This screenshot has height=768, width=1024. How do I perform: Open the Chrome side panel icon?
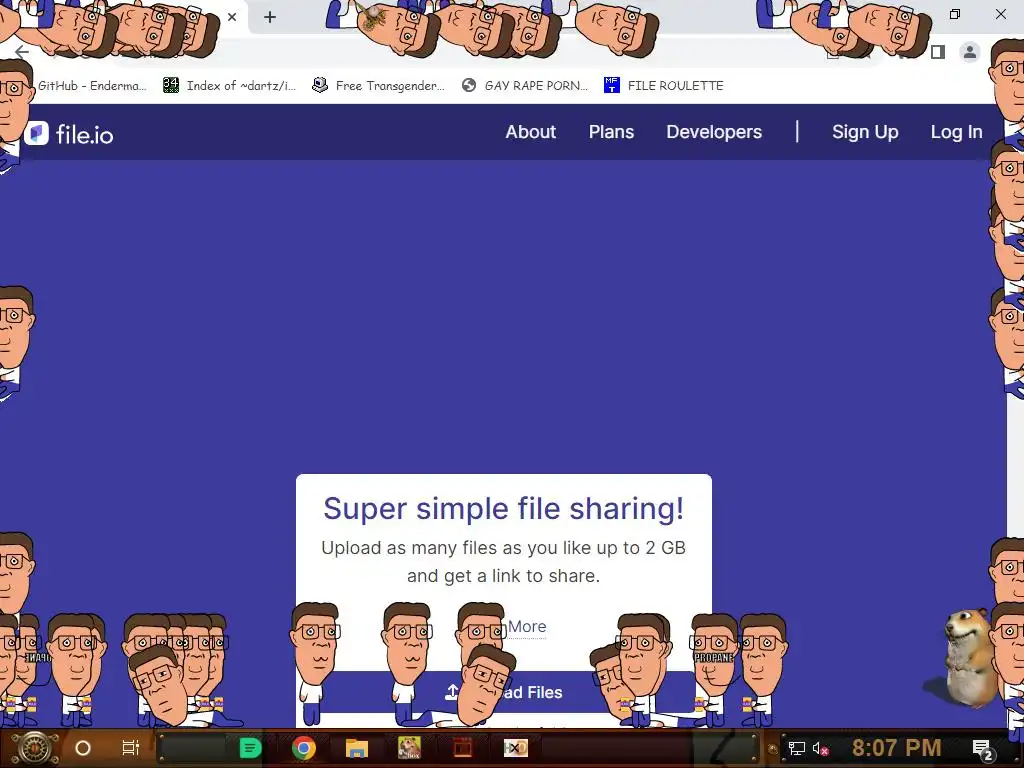pos(938,52)
